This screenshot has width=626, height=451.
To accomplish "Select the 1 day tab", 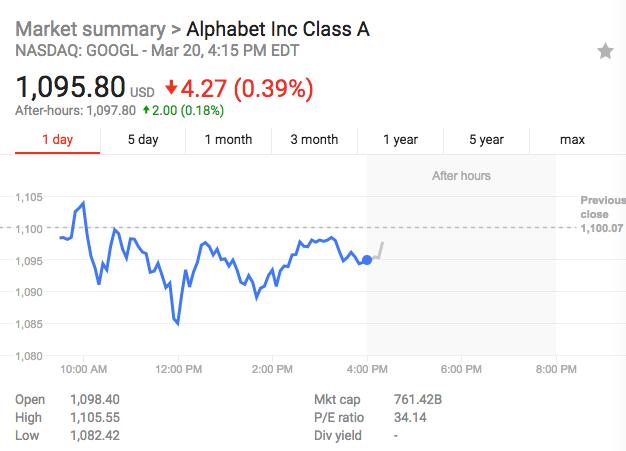I will coord(57,140).
